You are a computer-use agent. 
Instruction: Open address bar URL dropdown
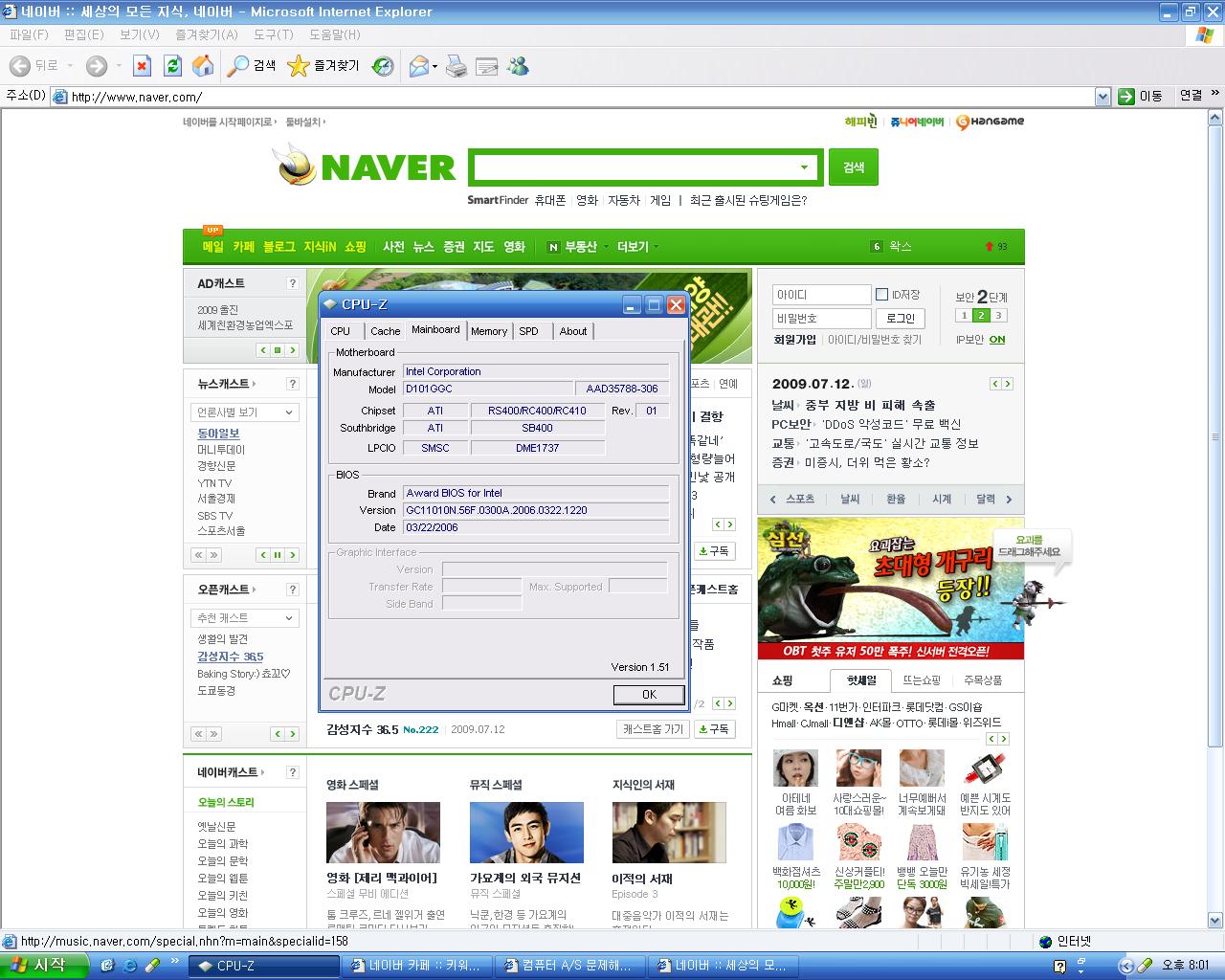[x=1102, y=96]
